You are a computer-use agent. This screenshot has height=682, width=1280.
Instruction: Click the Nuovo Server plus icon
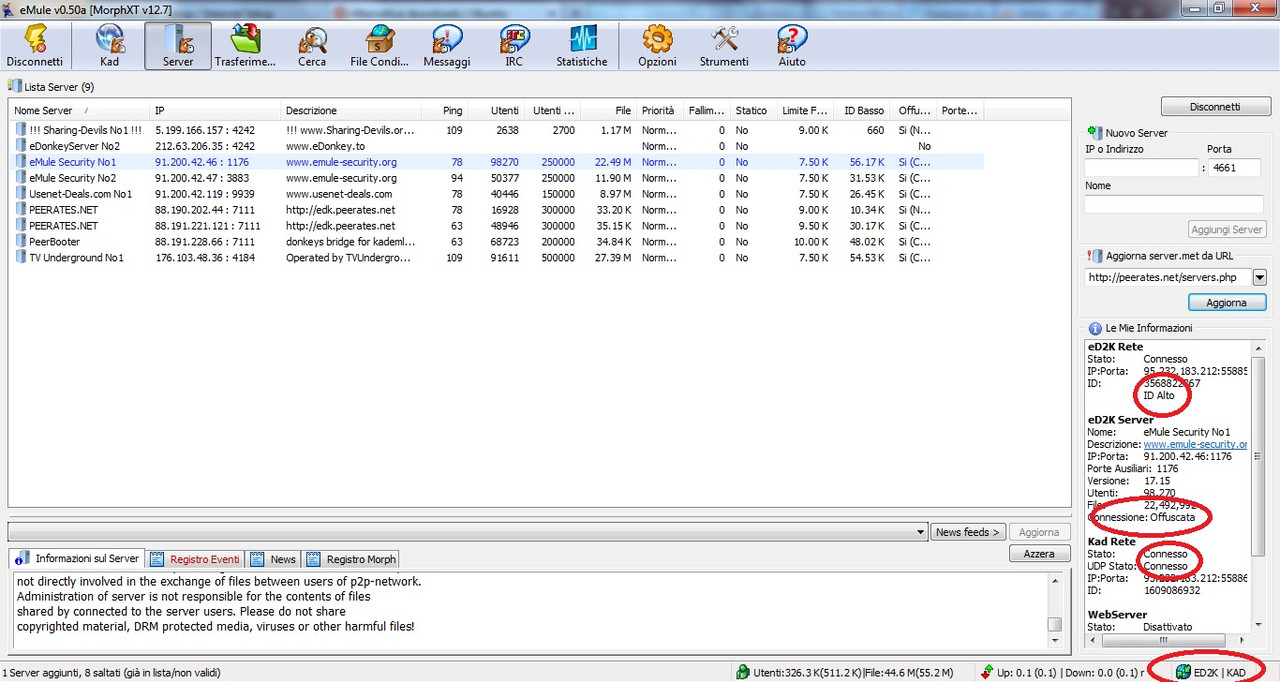(x=1094, y=132)
